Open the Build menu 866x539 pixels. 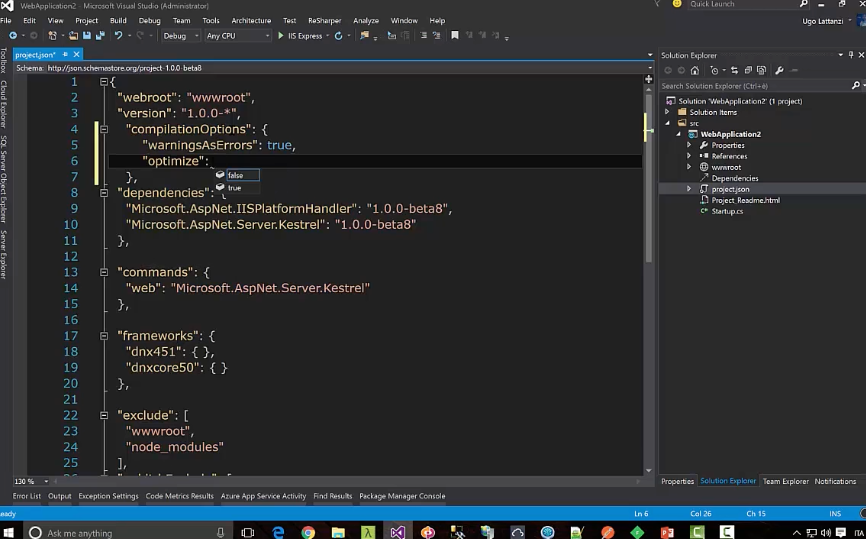(x=118, y=20)
